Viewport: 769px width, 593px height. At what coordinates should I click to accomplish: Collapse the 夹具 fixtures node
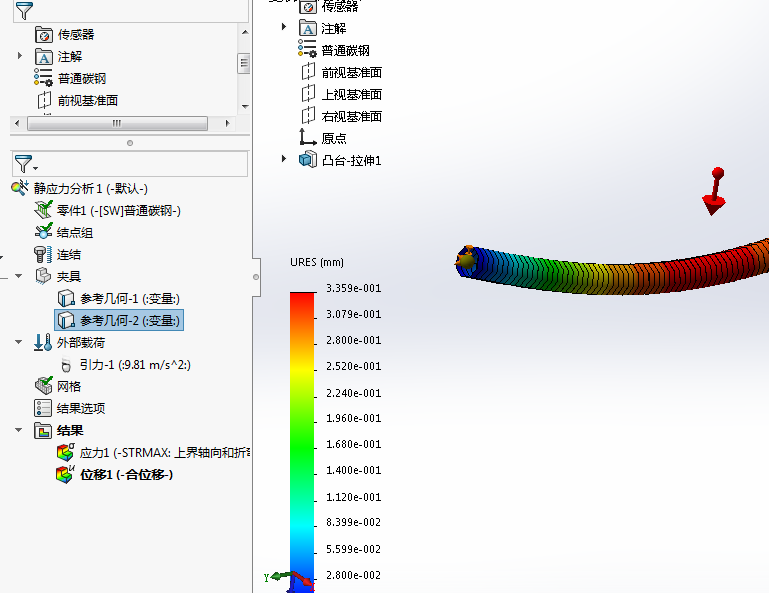(x=19, y=276)
